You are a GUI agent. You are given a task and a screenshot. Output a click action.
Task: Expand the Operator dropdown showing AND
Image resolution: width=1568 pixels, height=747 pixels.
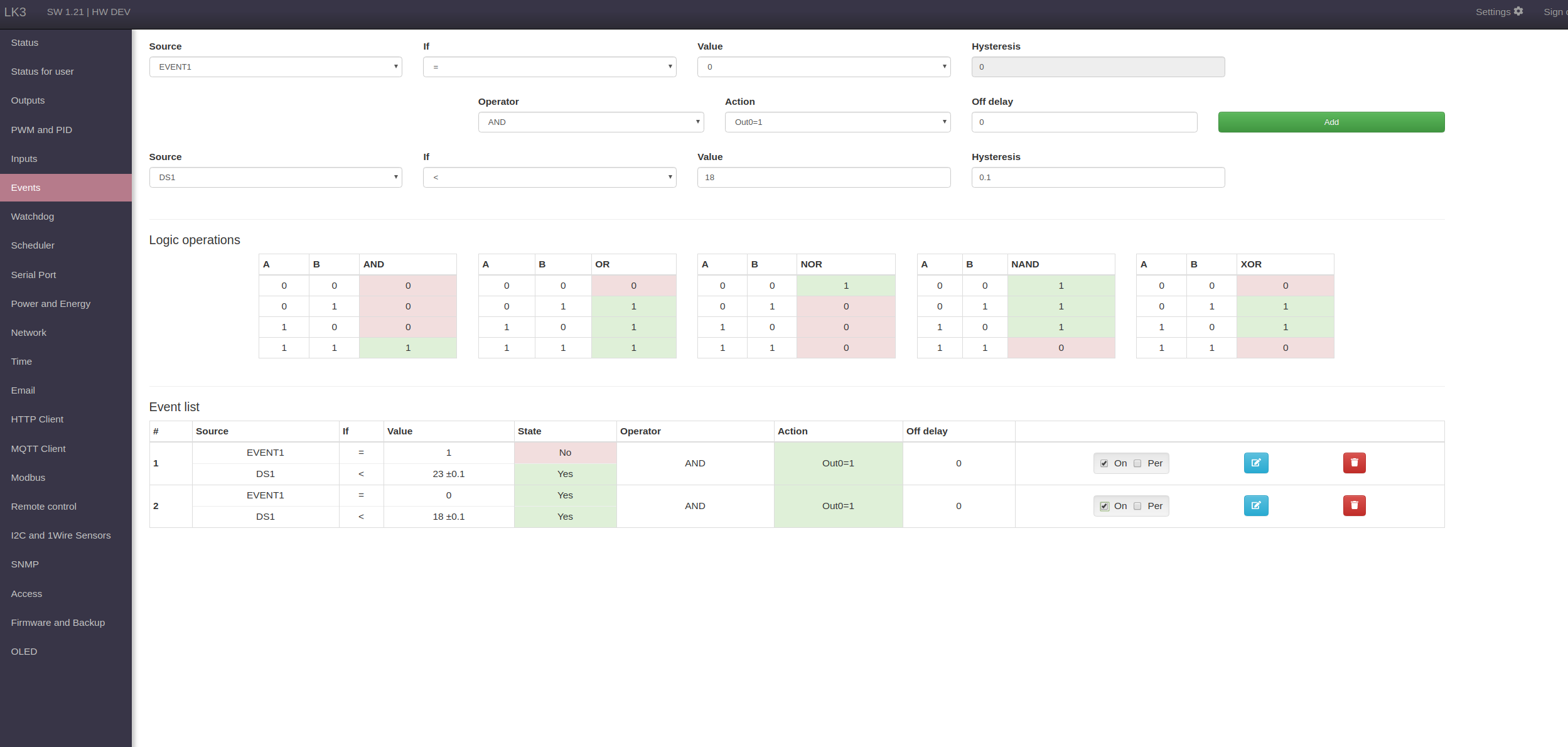point(591,122)
